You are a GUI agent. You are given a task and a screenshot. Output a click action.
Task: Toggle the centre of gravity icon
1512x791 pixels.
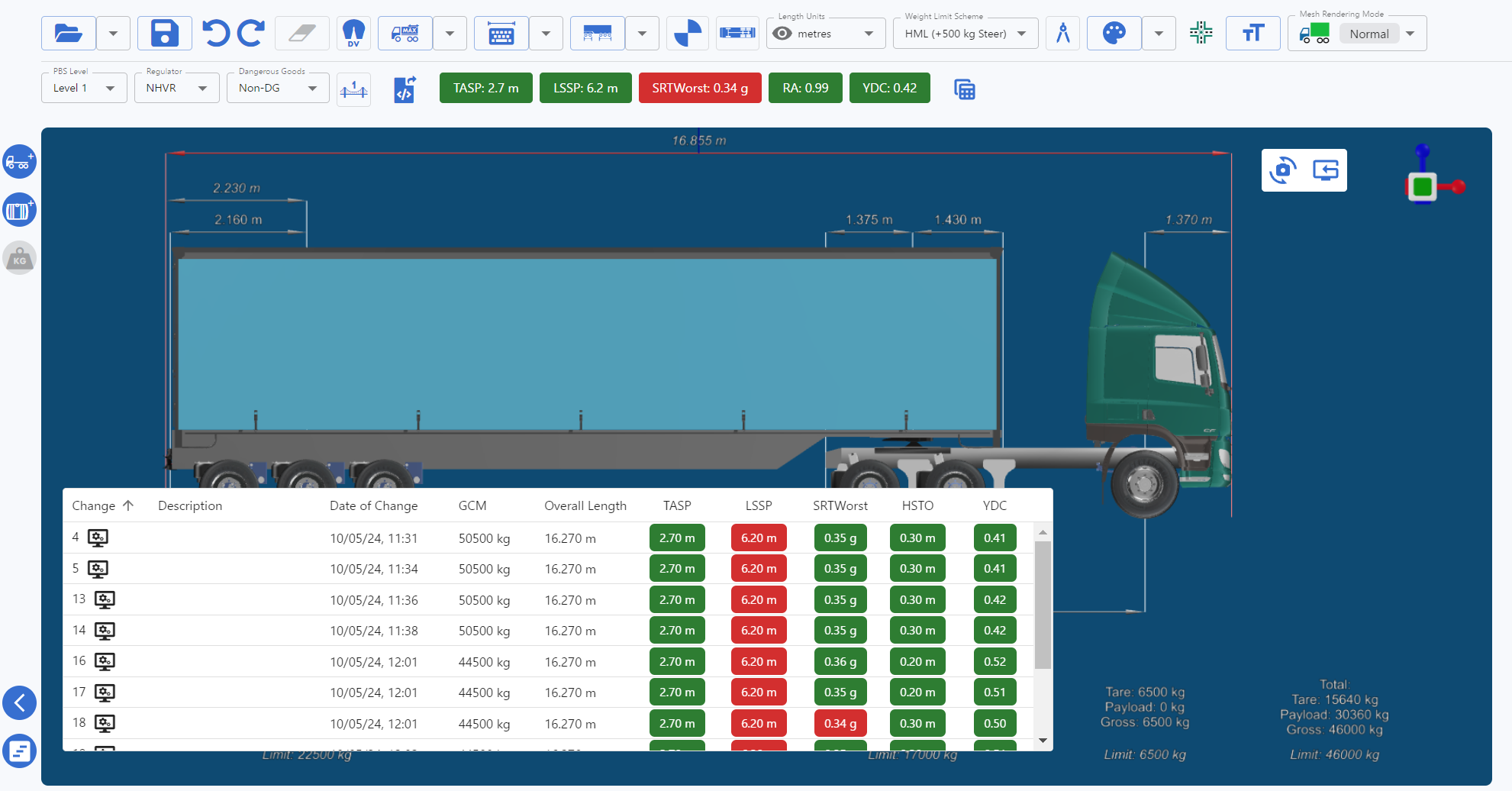coord(688,34)
